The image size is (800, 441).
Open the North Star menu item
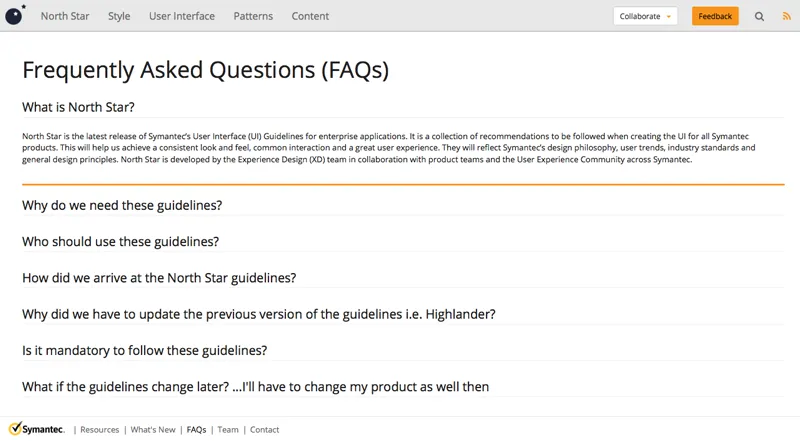65,16
